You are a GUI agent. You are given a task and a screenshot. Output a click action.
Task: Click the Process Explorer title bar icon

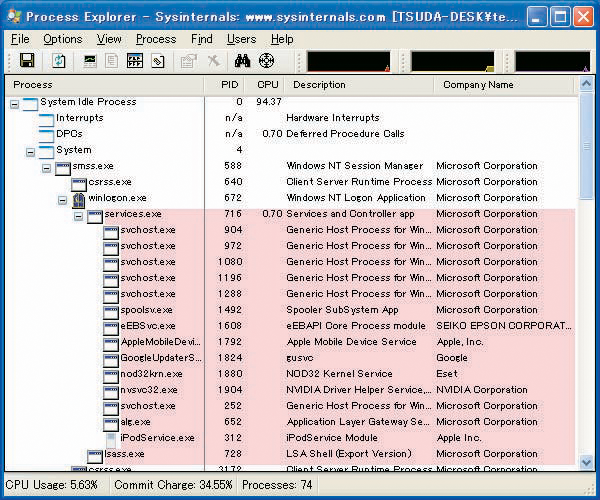(x=15, y=16)
